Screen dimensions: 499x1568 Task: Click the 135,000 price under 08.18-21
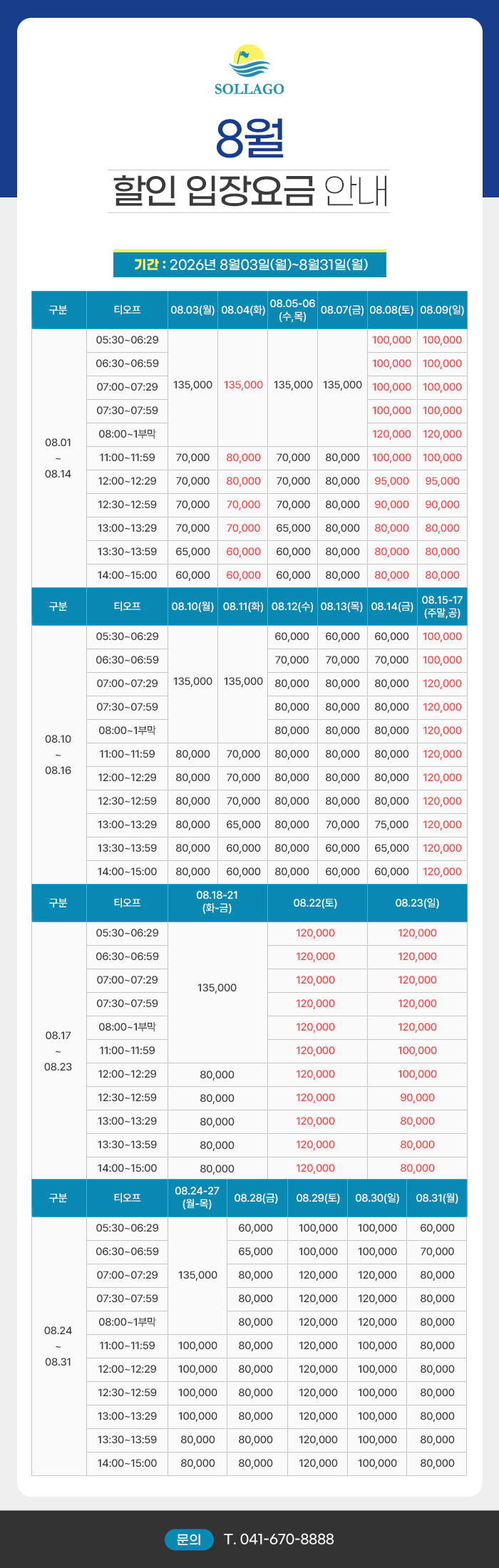(x=217, y=988)
